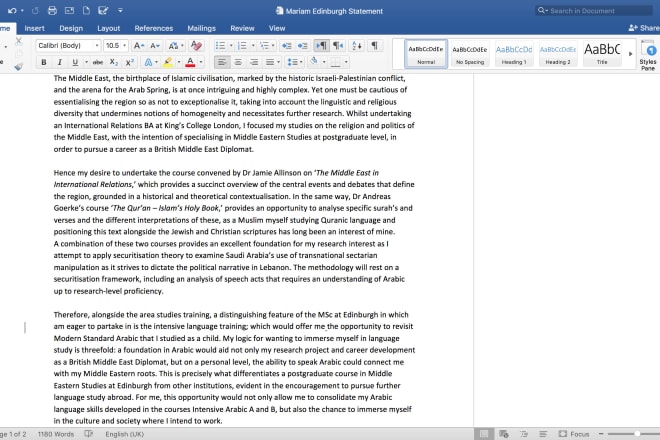Open the Mailings tab

pos(202,28)
